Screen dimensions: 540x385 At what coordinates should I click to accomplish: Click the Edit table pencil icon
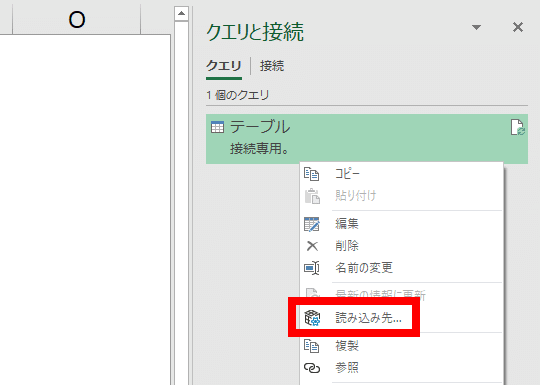pyautogui.click(x=312, y=224)
